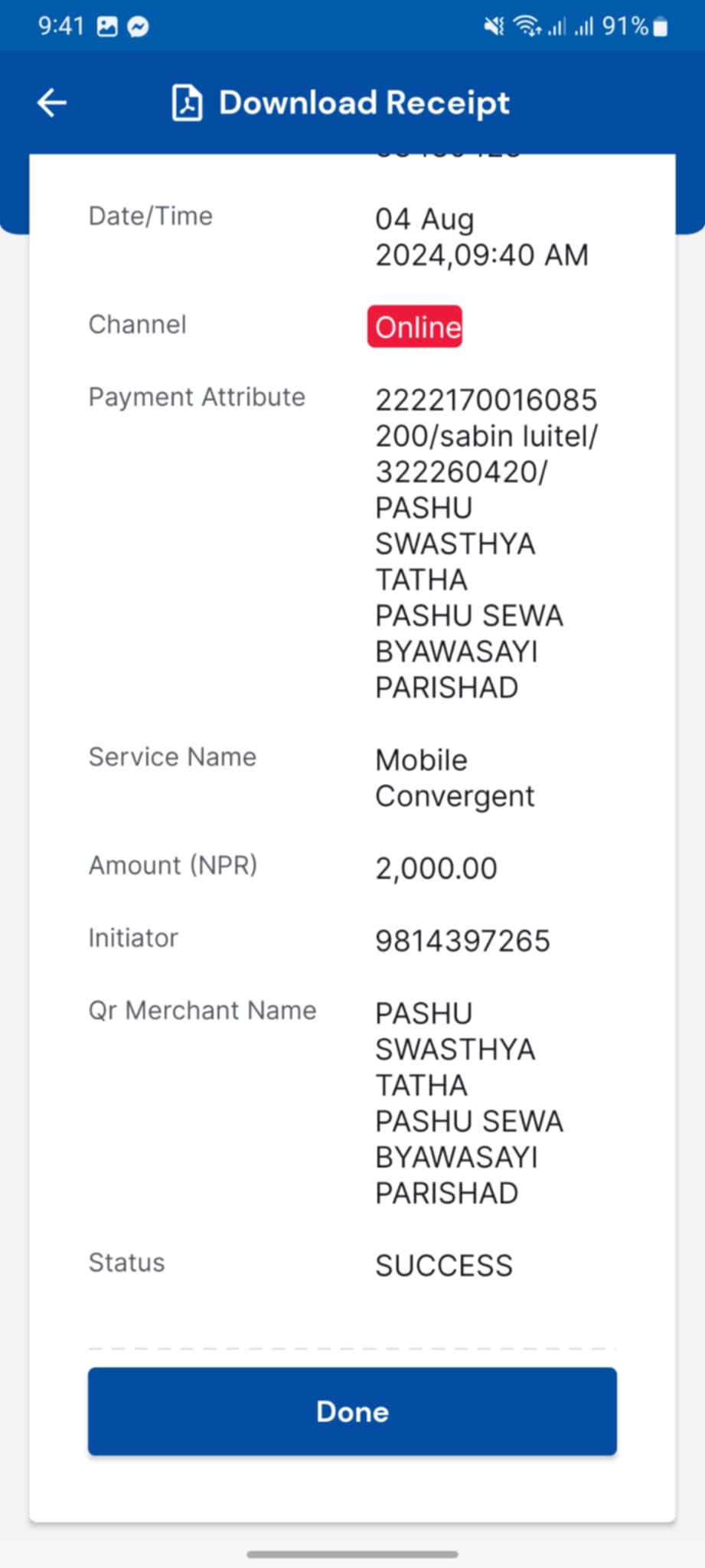Tap the 9:41 clock in status bar

pyautogui.click(x=61, y=27)
